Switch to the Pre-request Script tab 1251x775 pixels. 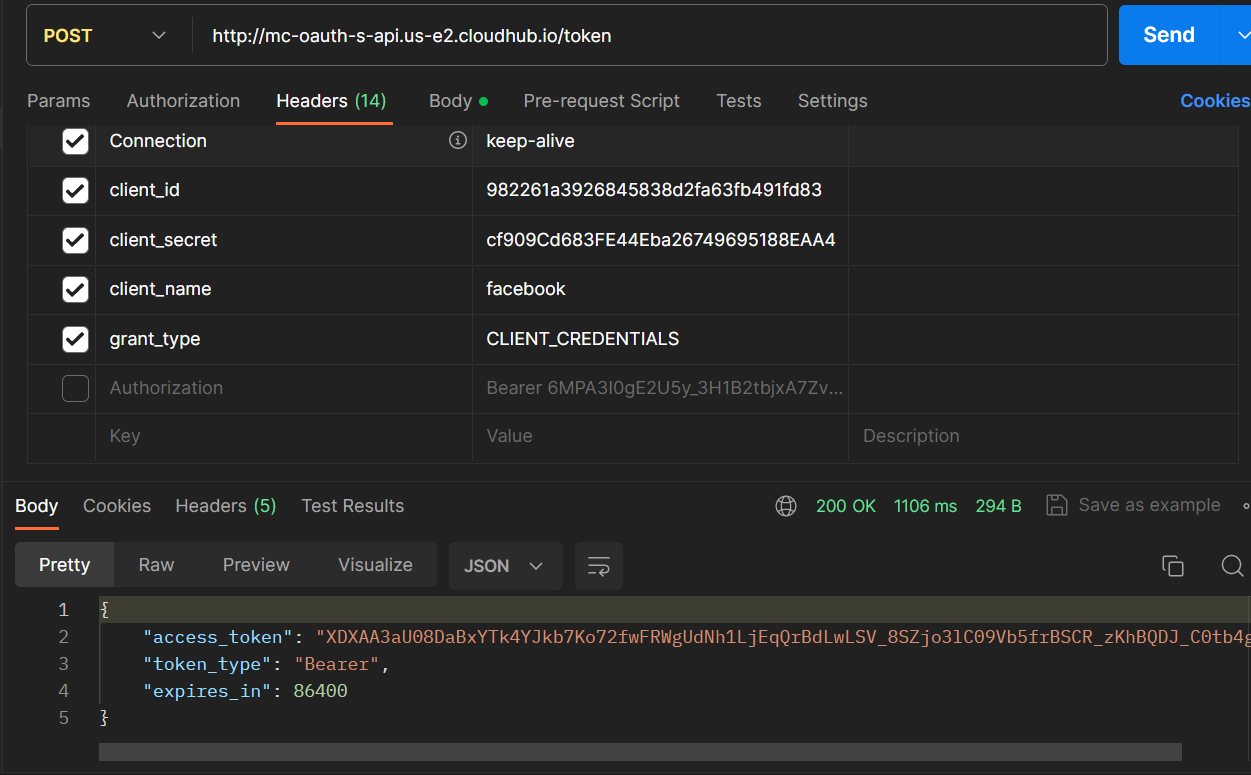pyautogui.click(x=601, y=101)
